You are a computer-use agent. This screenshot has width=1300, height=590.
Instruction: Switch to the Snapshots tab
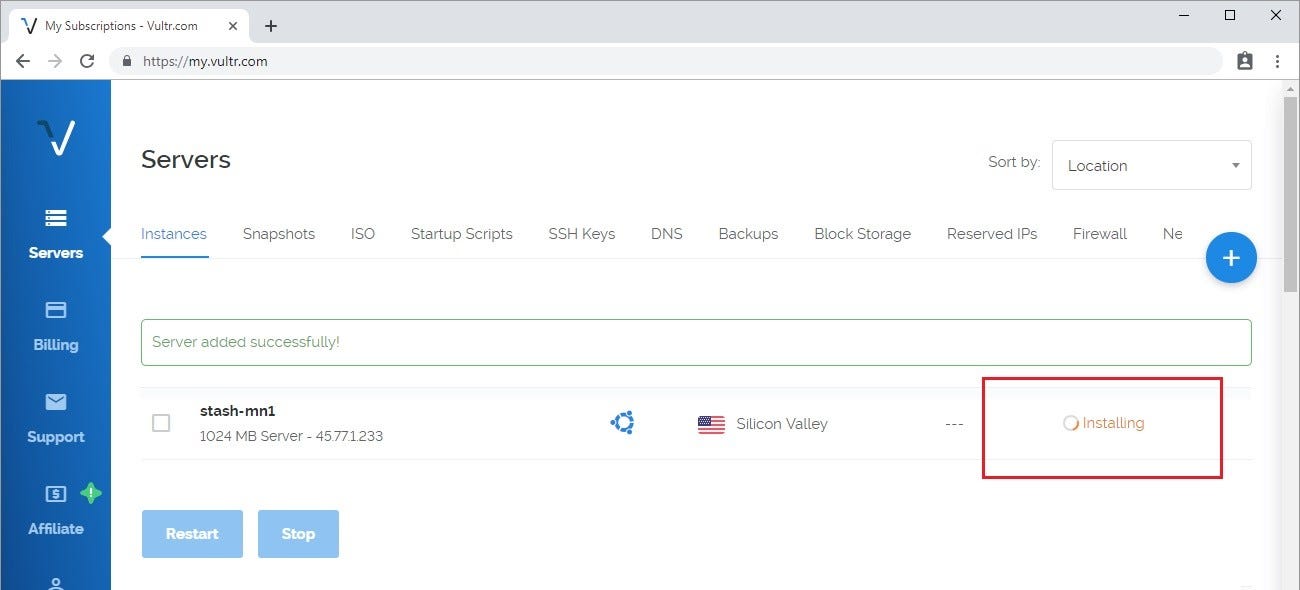pyautogui.click(x=279, y=234)
